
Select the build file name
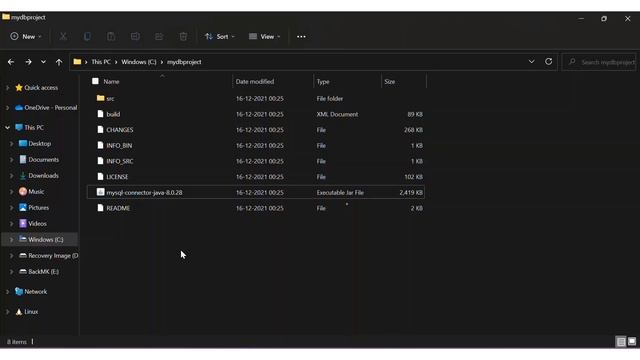(113, 114)
